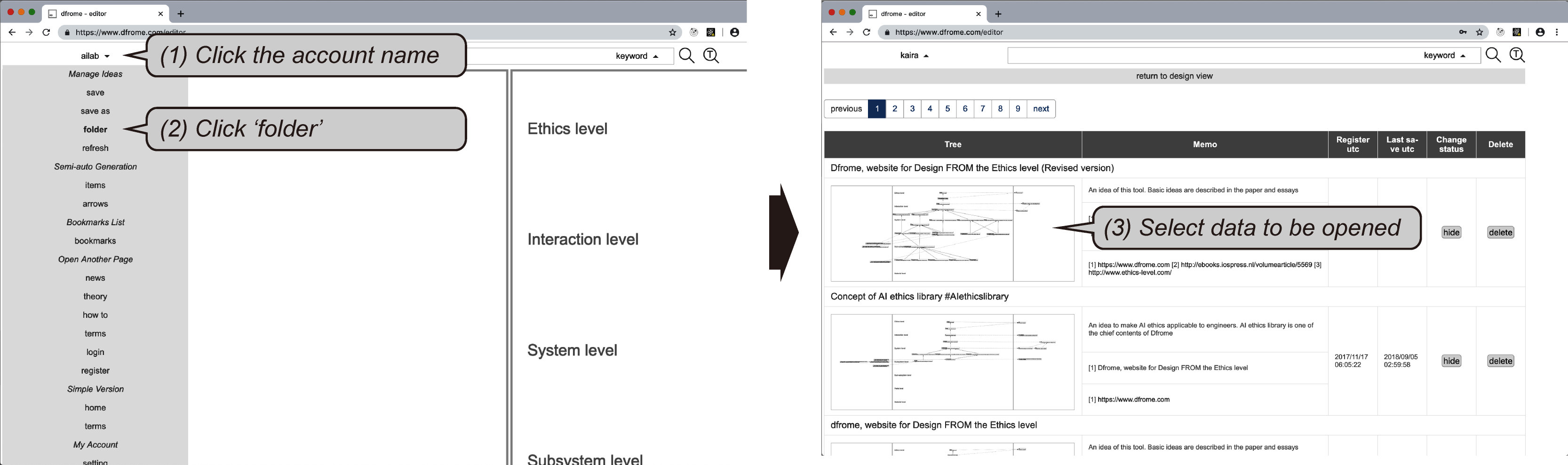Screen dimensions: 1568x465
Task: Click lock icon in right address bar
Action: [x=887, y=33]
